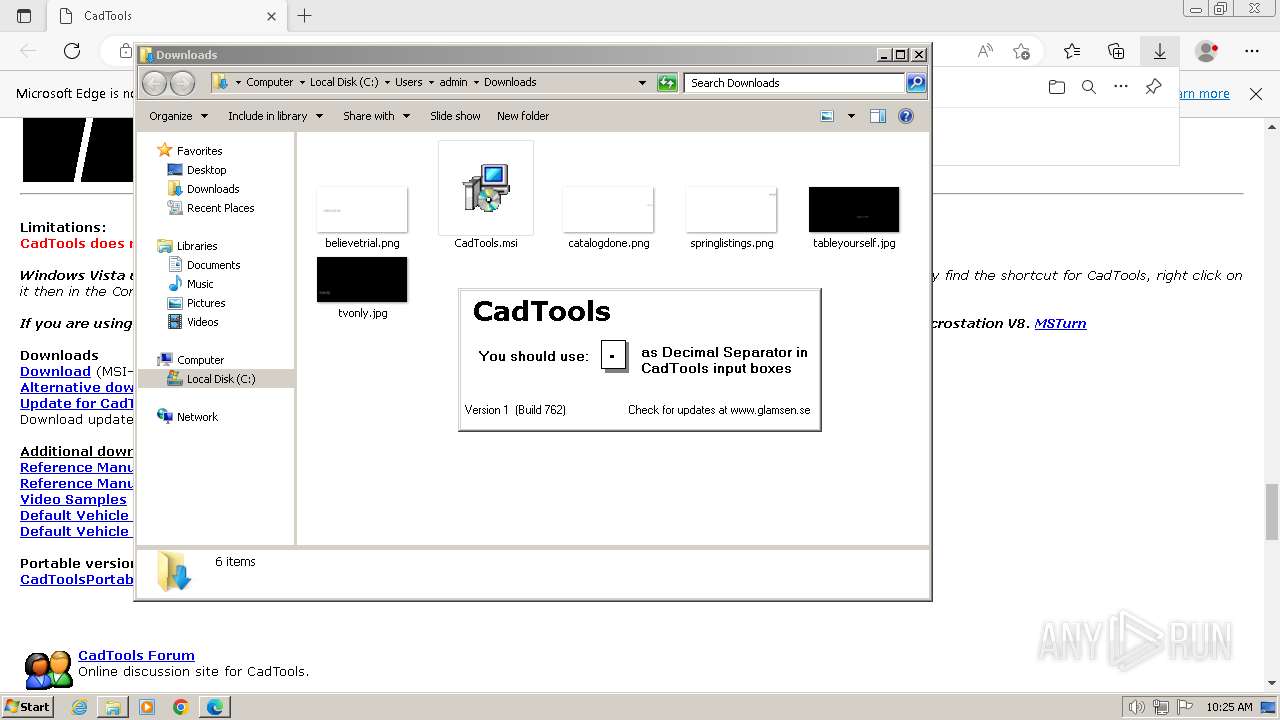
Task: Click the volume icon in system tray
Action: click(1137, 707)
